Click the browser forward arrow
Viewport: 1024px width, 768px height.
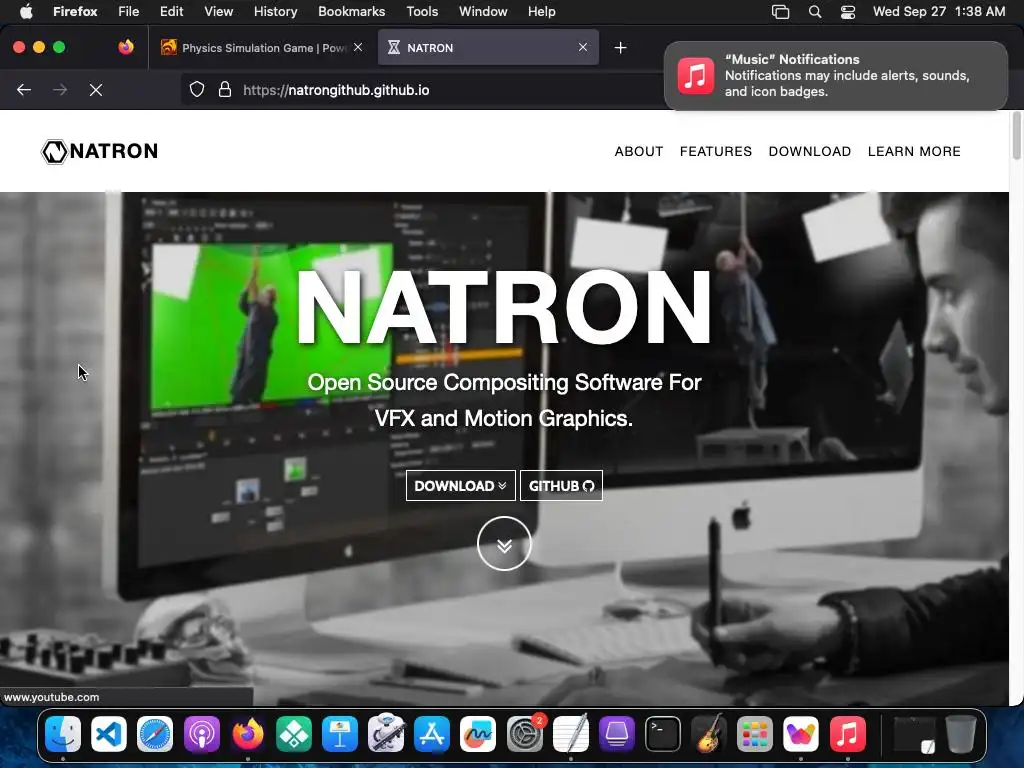(x=60, y=90)
